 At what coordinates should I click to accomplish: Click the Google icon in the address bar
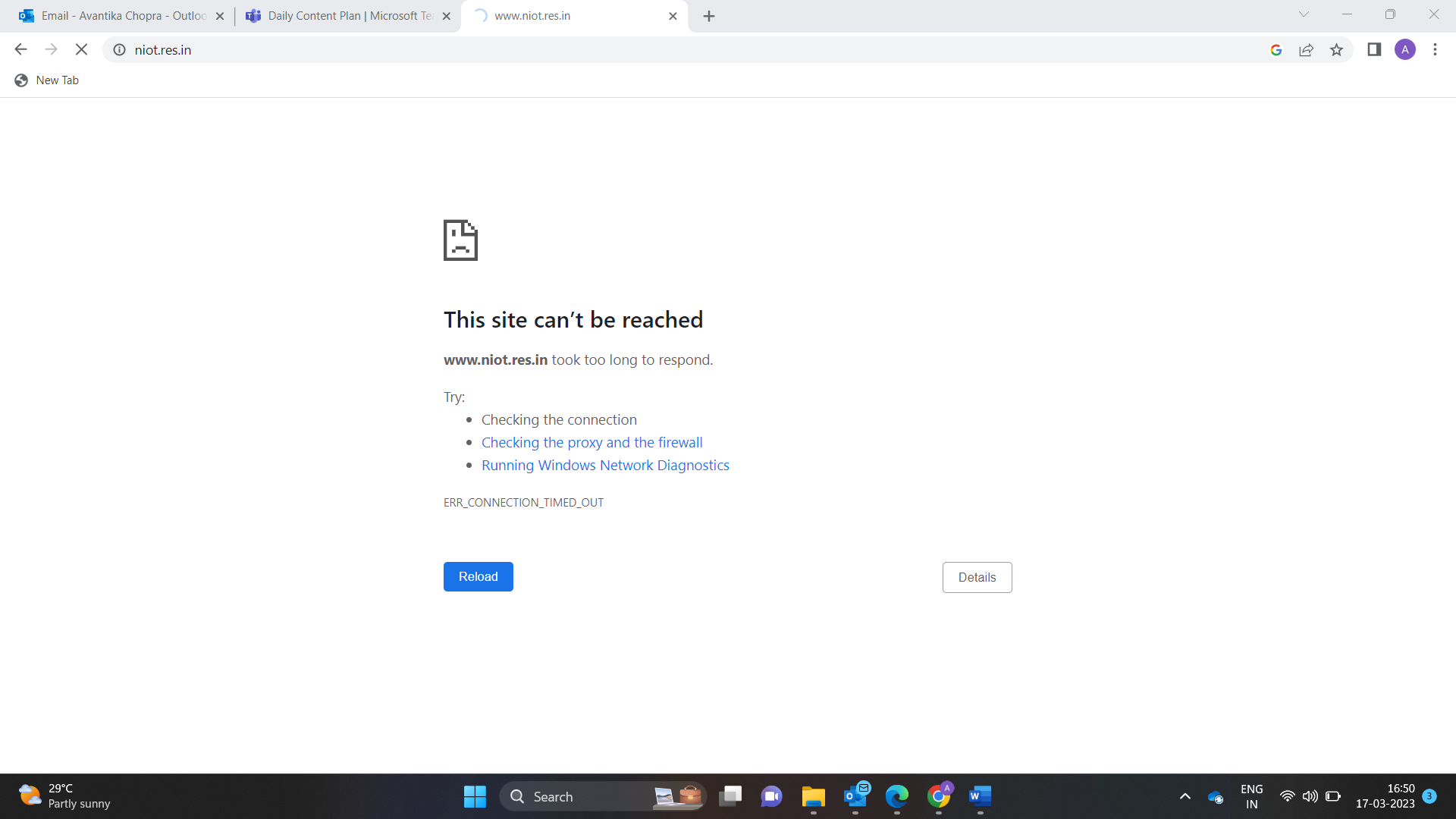(1276, 49)
